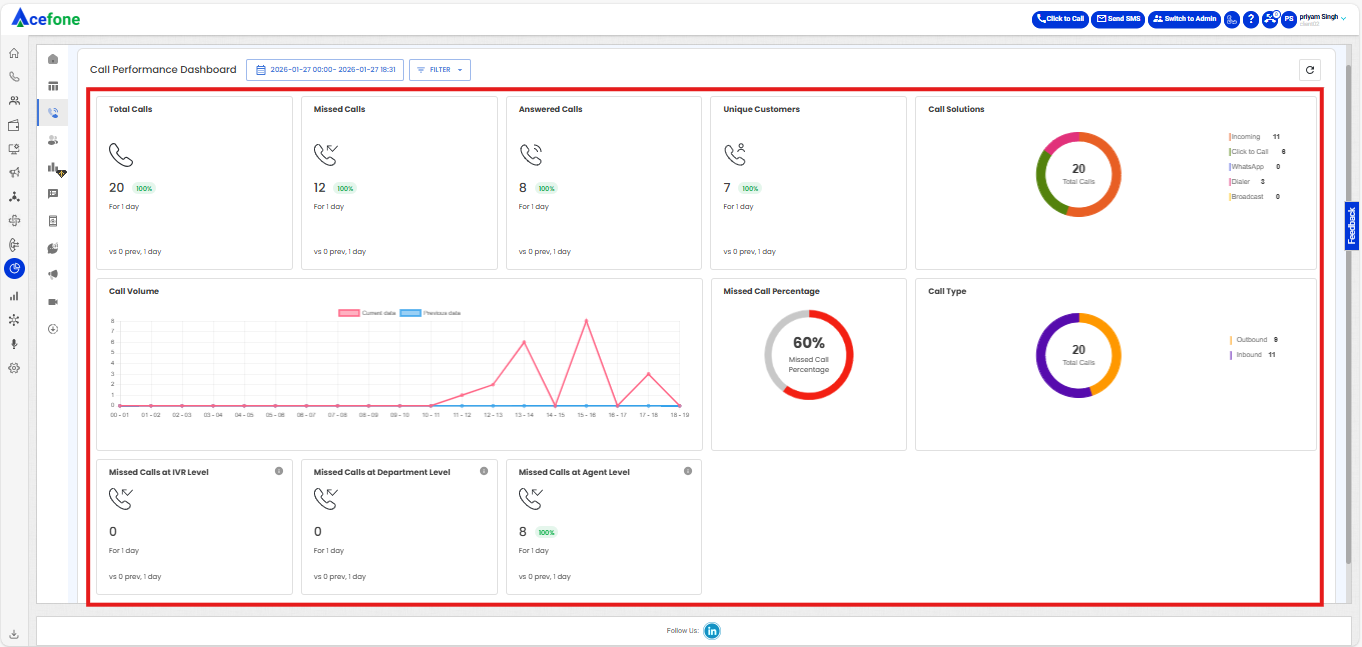Expand the FILTER dropdown
1362x647 pixels.
pyautogui.click(x=440, y=70)
